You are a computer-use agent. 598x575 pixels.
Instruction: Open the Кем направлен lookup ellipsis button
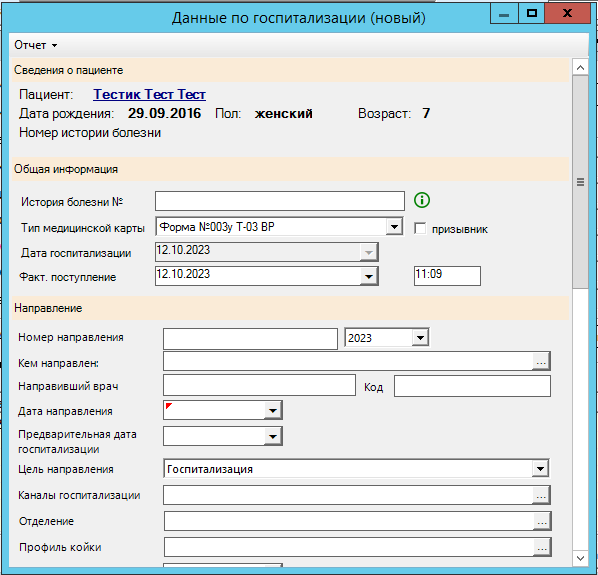pyautogui.click(x=541, y=361)
